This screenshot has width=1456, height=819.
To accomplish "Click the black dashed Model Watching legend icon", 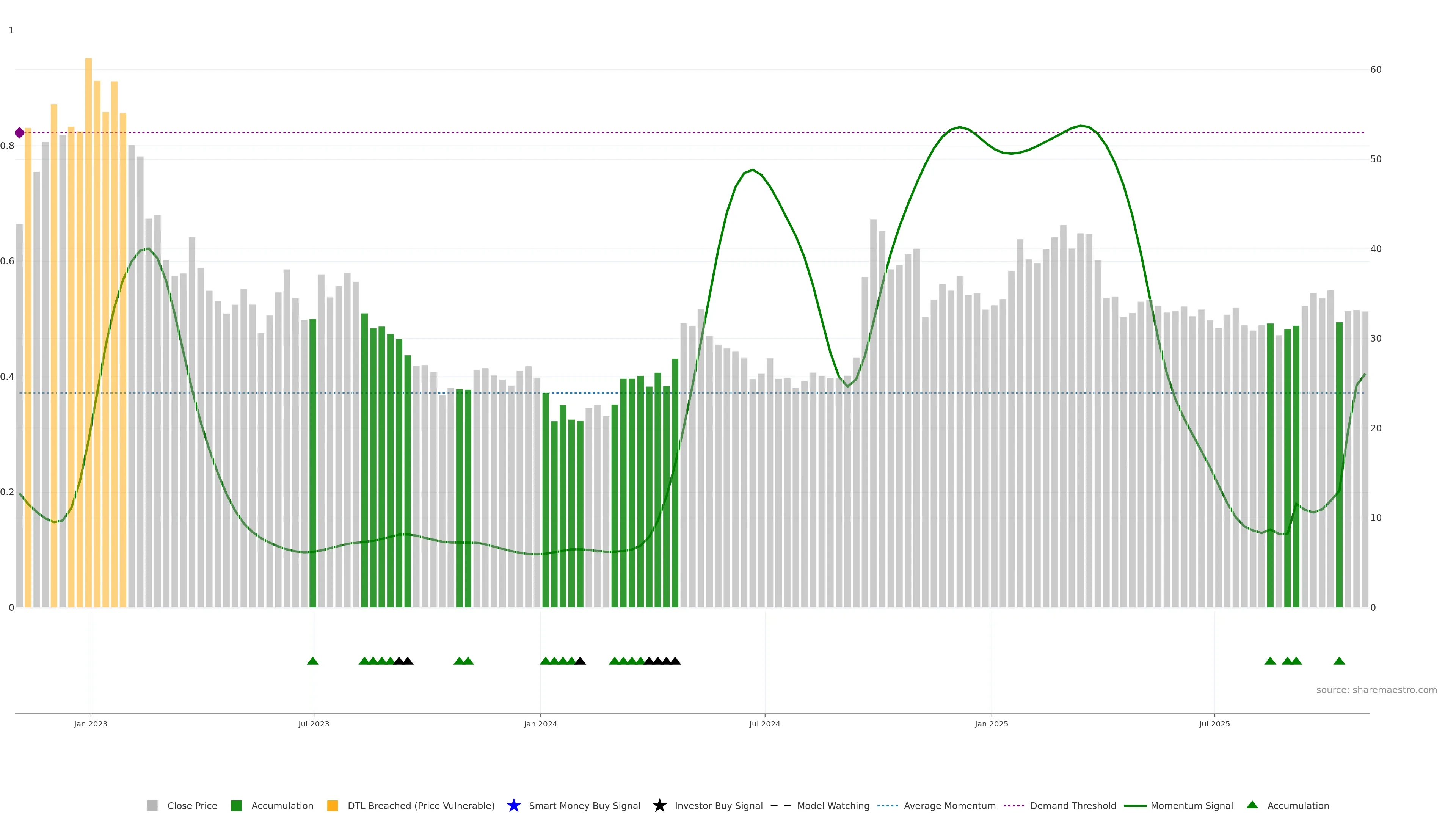I will tap(781, 805).
